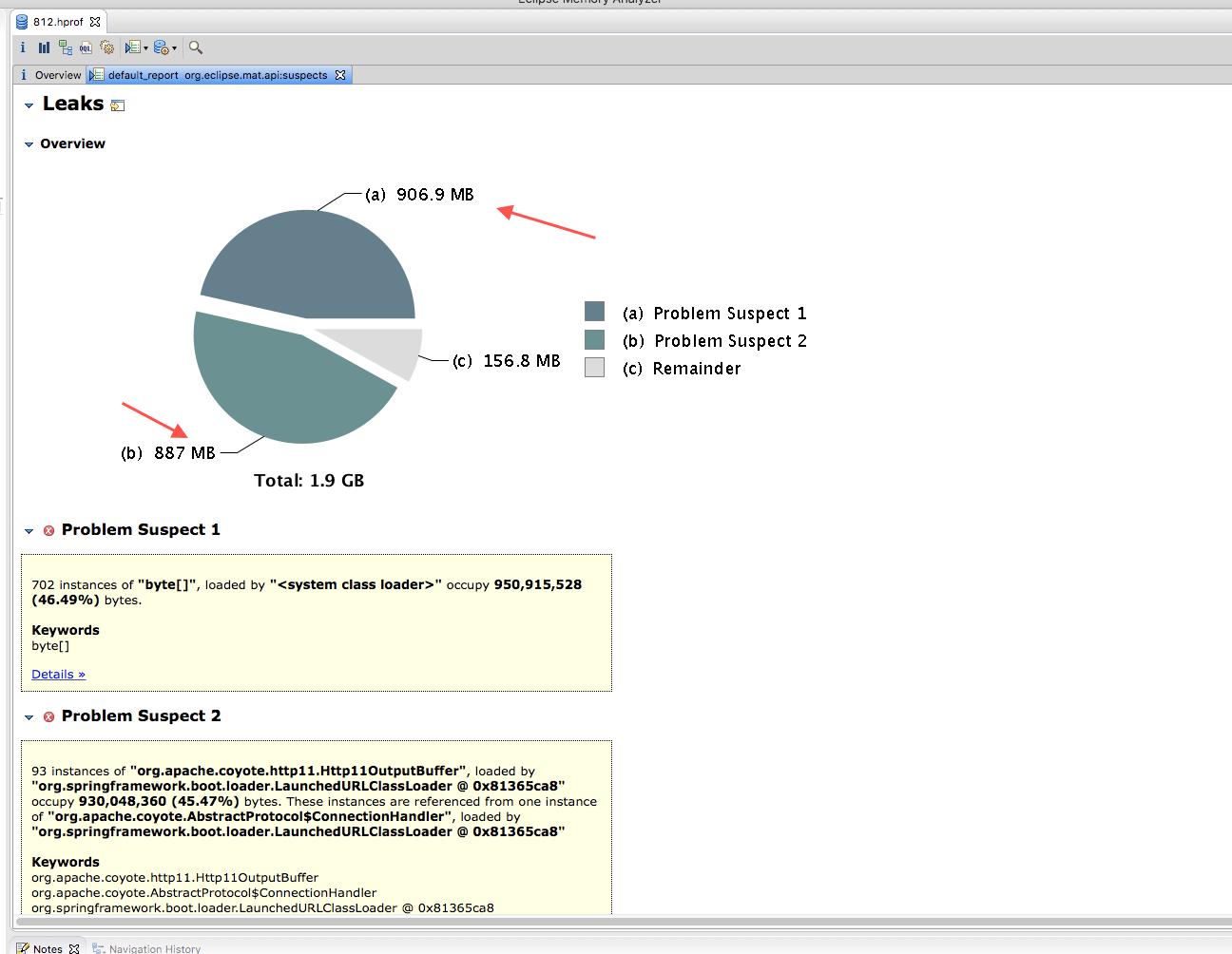Click the Query Browser database icon

[x=161, y=48]
